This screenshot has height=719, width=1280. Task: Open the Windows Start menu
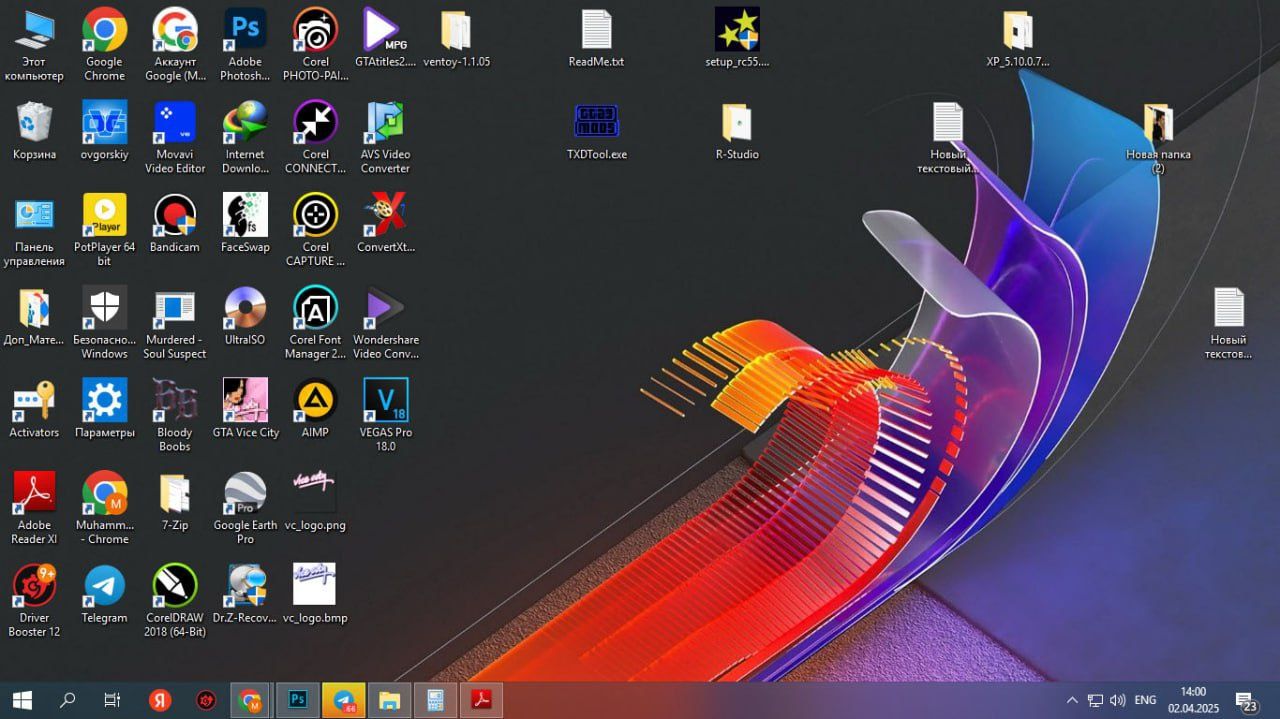click(x=22, y=700)
